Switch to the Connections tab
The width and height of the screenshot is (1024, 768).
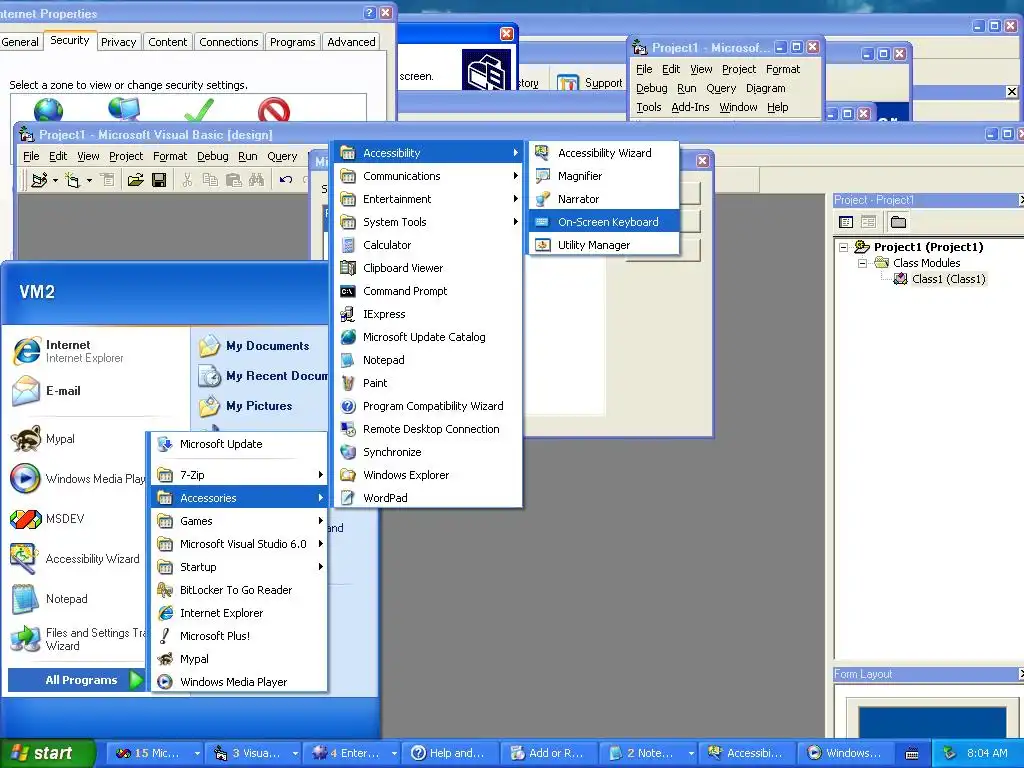(229, 42)
